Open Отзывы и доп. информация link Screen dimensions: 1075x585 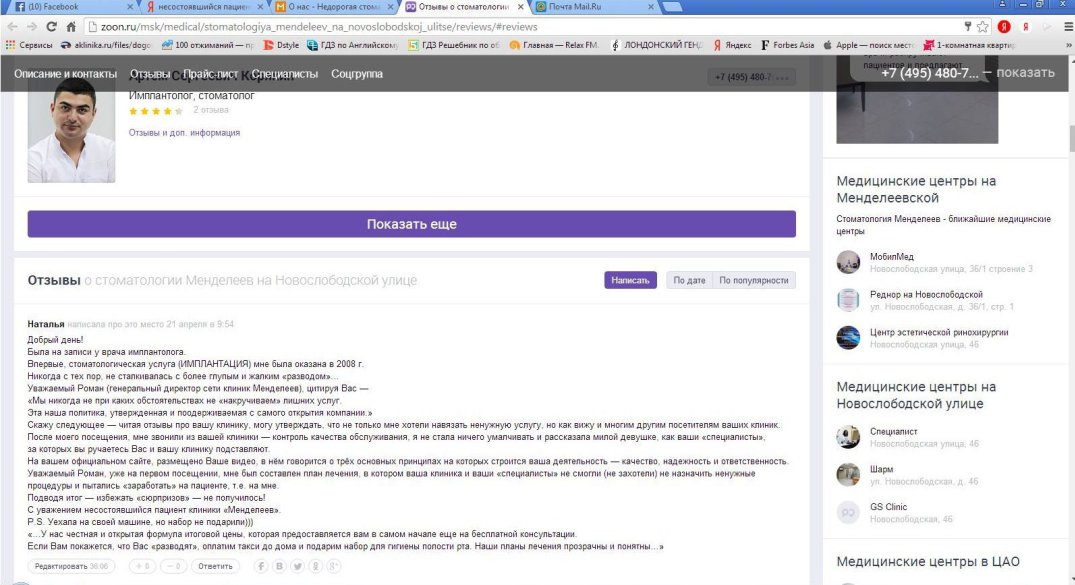pos(184,132)
